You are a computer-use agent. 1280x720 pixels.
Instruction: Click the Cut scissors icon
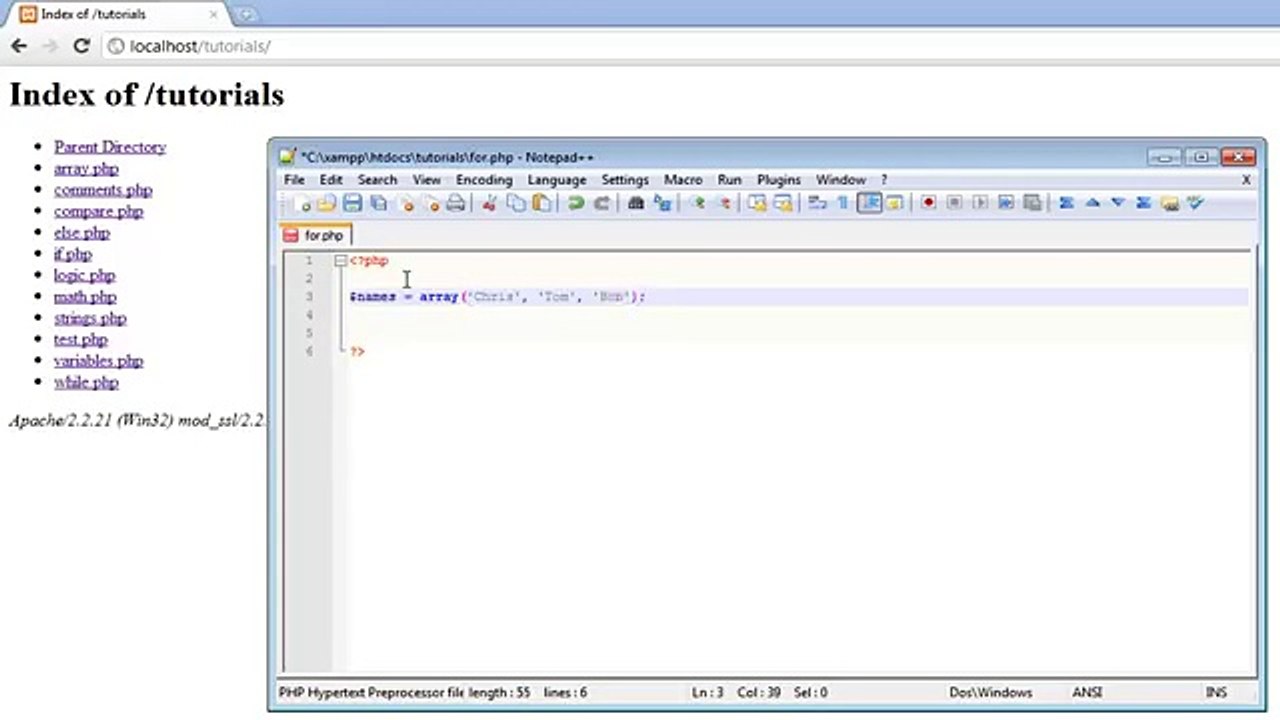click(489, 203)
